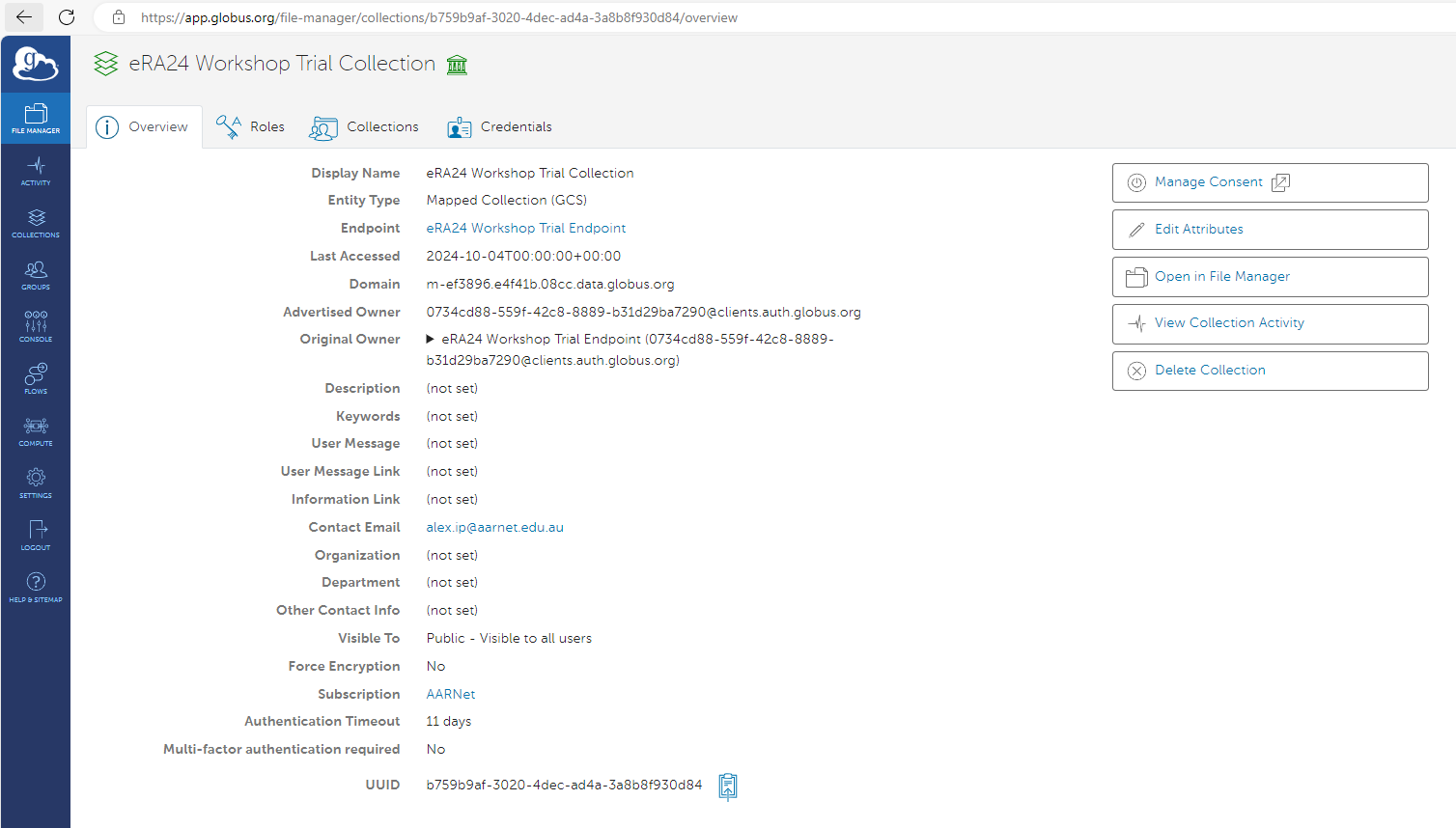
Task: Click the Domain value m-ef3896.e4f41b.08cc.data.globus.org
Action: click(x=550, y=284)
